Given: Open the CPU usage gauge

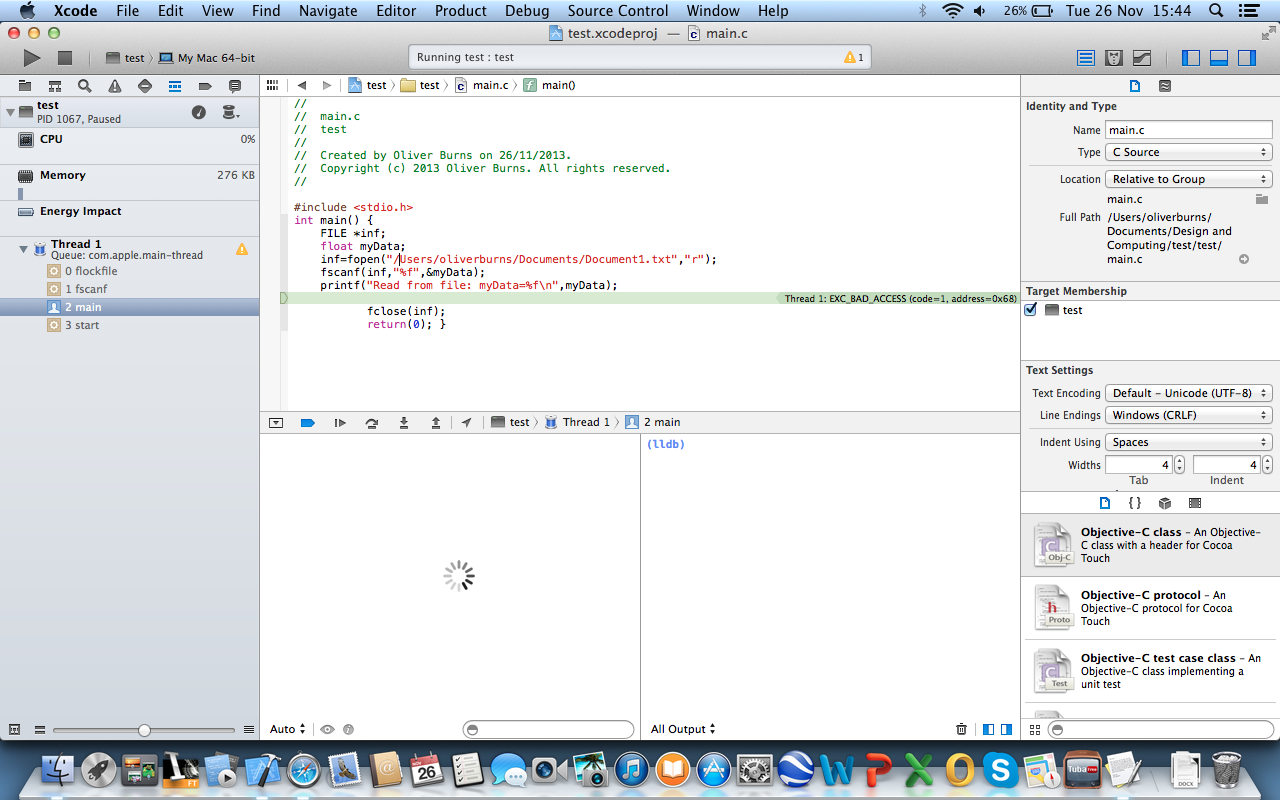Looking at the screenshot, I should click(x=130, y=146).
